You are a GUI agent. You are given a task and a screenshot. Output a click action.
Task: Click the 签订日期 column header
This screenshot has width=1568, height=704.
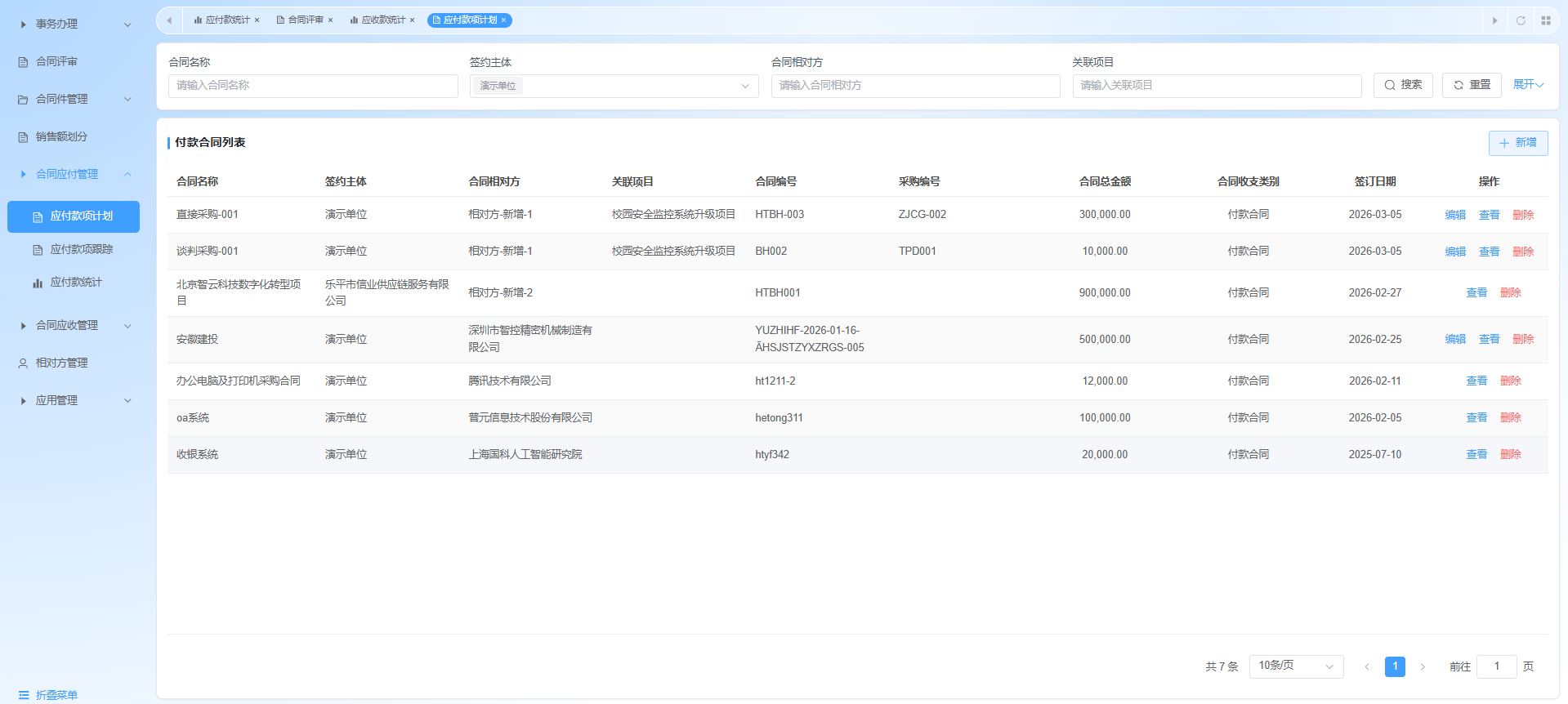[x=1375, y=181]
